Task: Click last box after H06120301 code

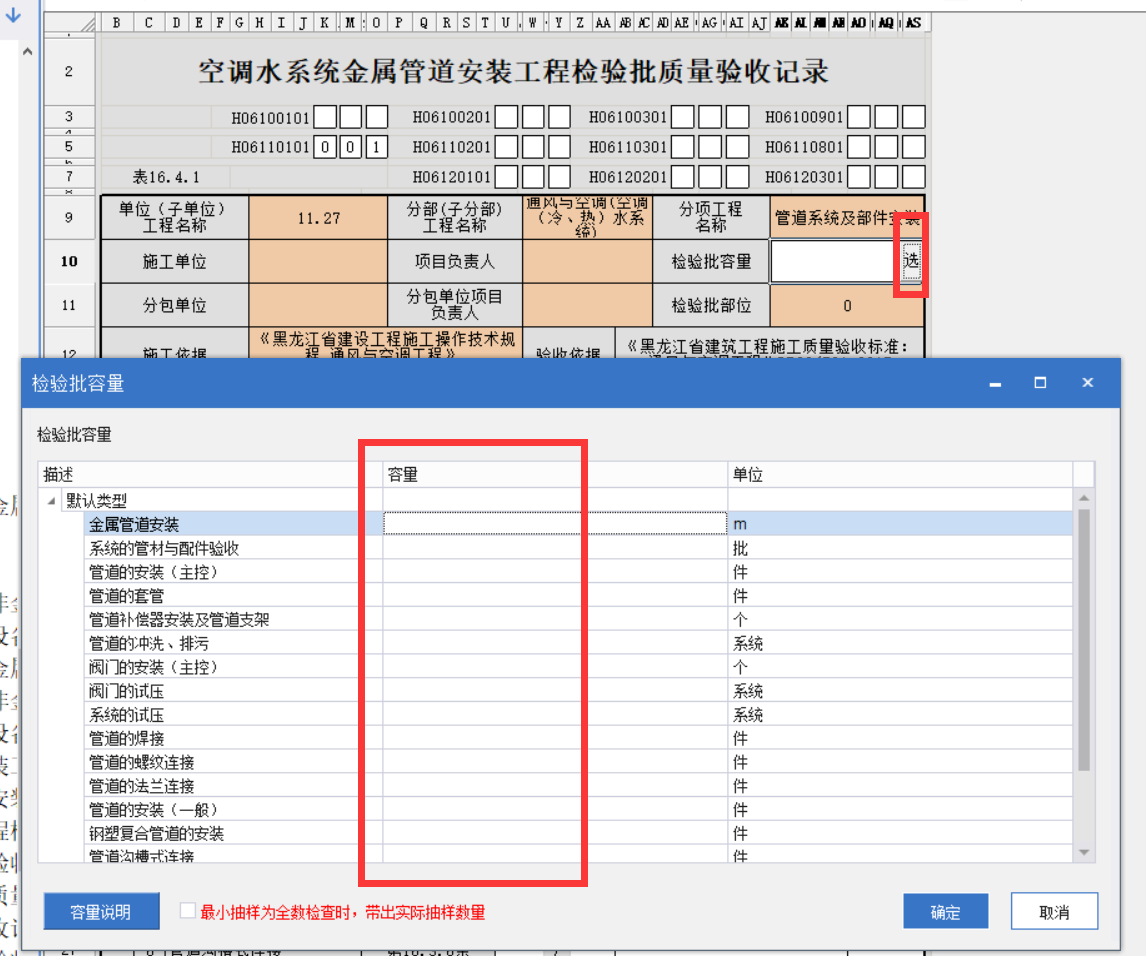Action: tap(913, 177)
